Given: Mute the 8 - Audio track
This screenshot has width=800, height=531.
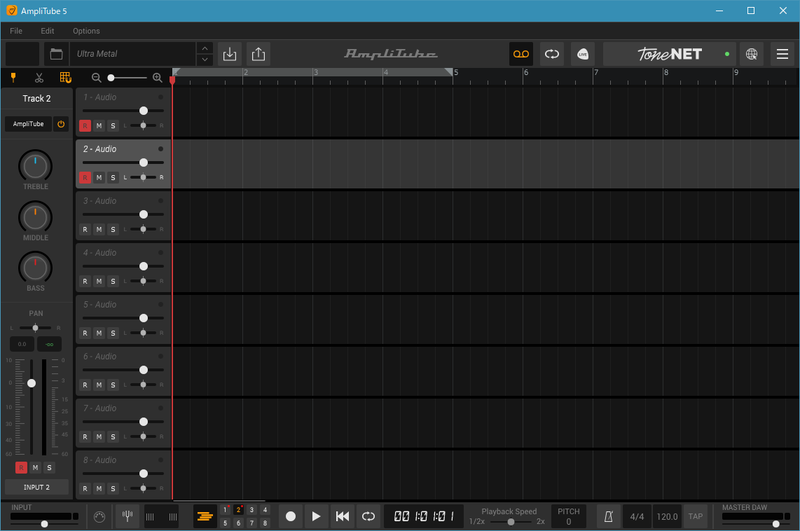Looking at the screenshot, I should [x=99, y=489].
